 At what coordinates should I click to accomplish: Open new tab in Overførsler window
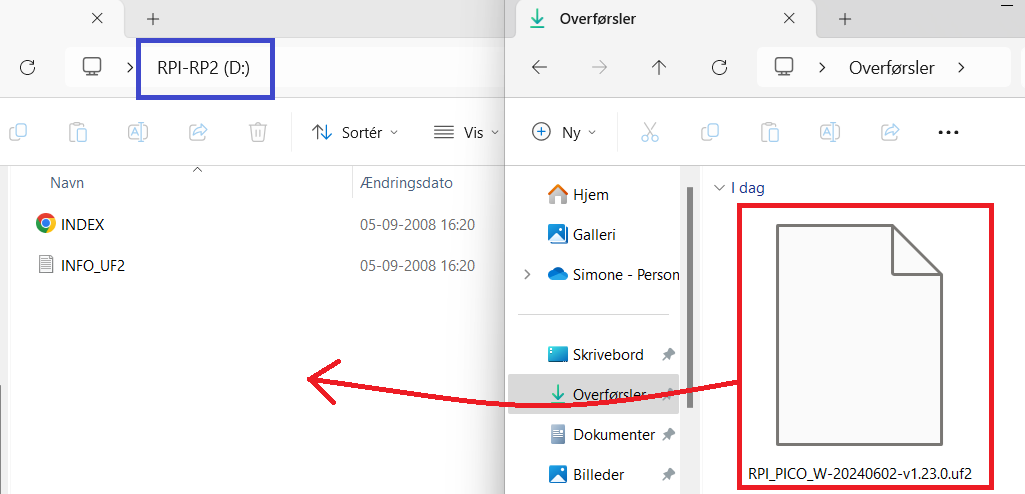[845, 19]
